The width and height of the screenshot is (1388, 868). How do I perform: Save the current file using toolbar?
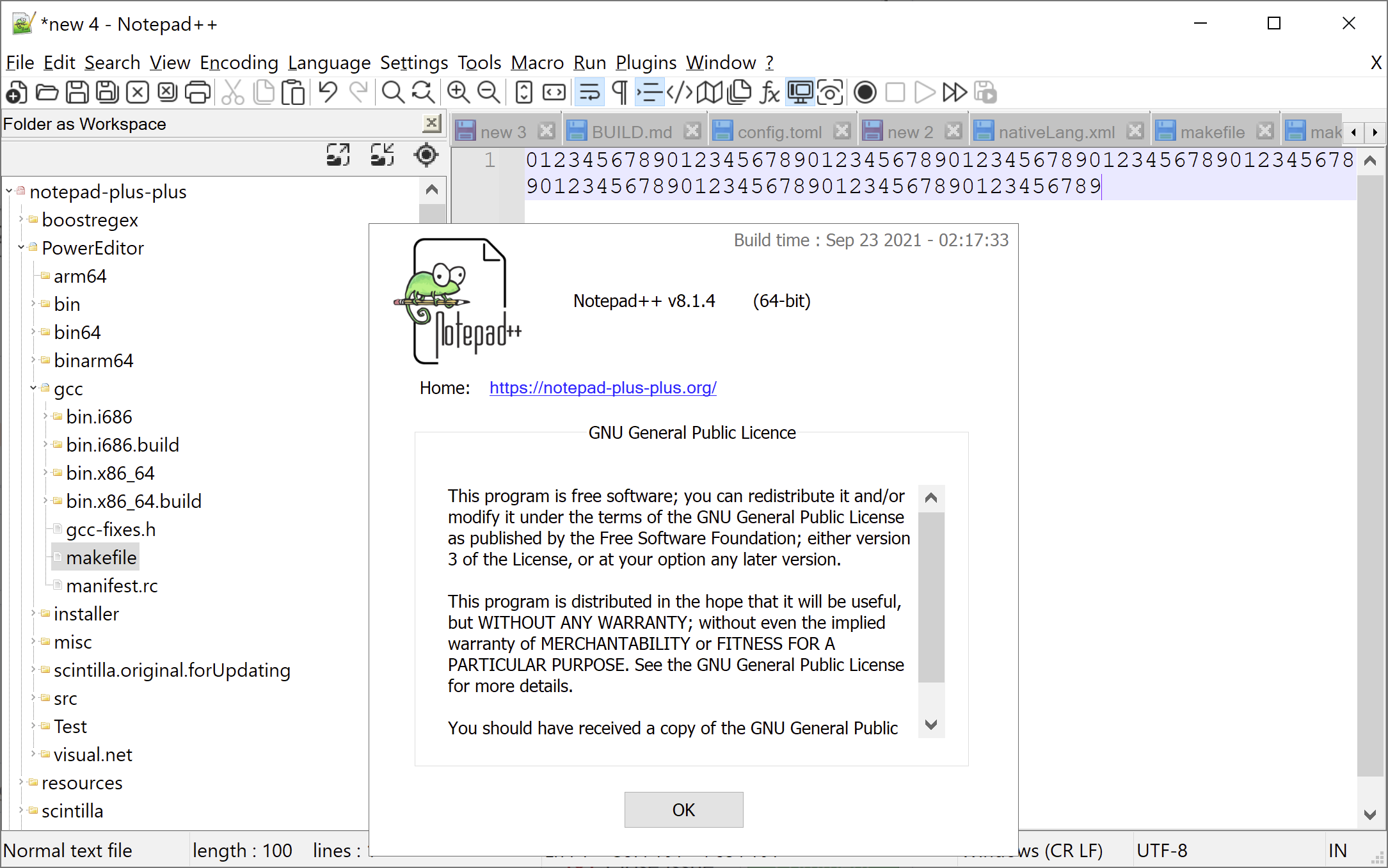[77, 93]
